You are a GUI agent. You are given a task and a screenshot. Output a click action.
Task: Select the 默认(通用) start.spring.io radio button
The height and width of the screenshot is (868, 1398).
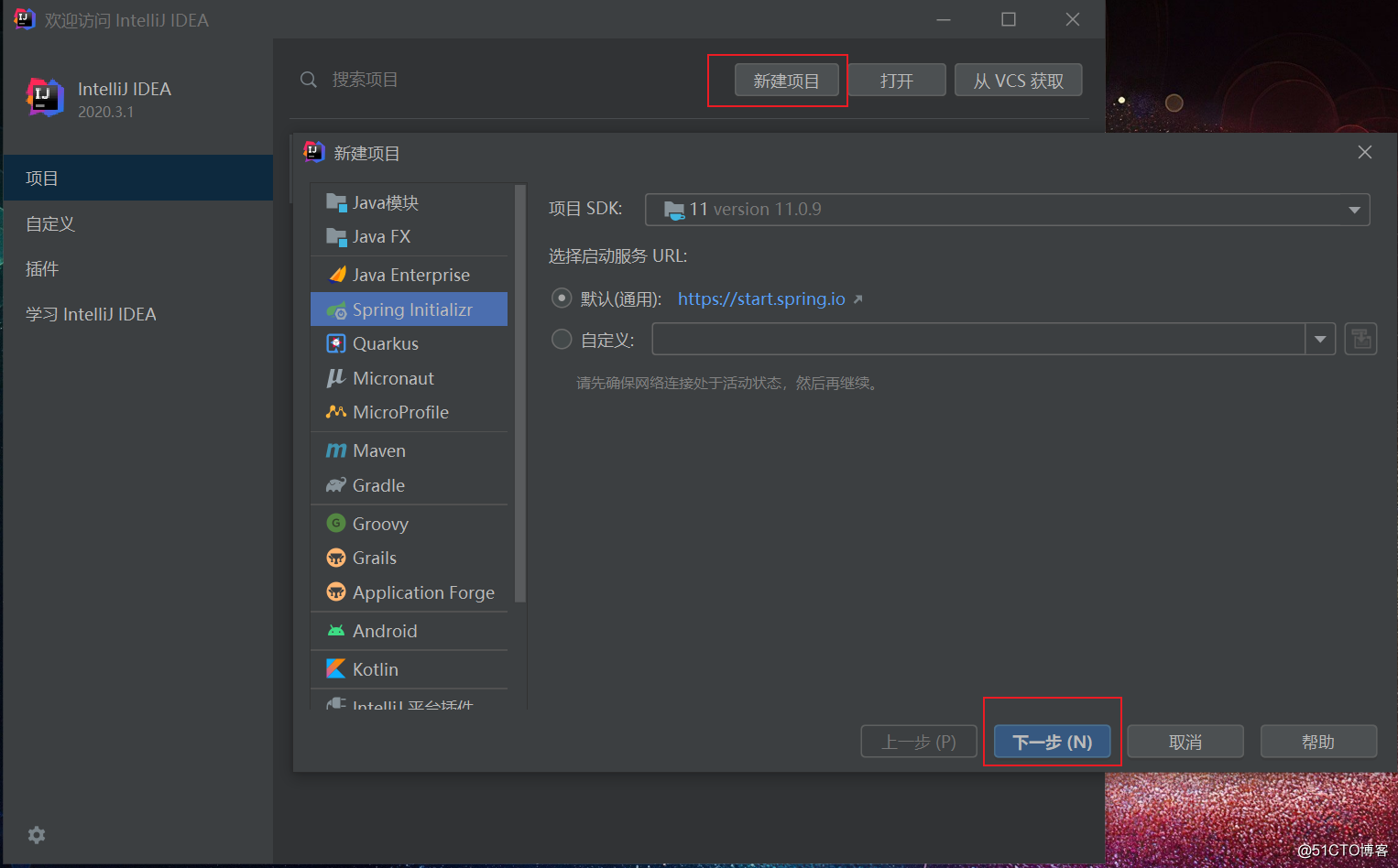[561, 298]
